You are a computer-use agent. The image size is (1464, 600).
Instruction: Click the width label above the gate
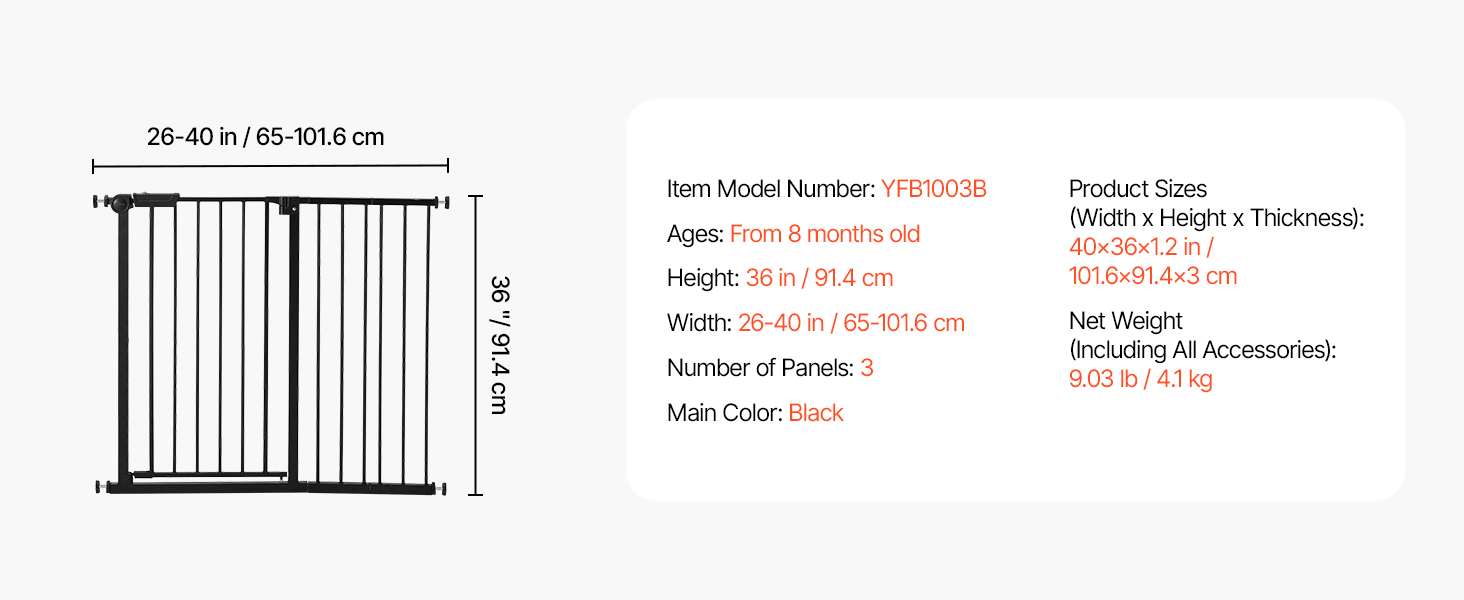pos(266,137)
